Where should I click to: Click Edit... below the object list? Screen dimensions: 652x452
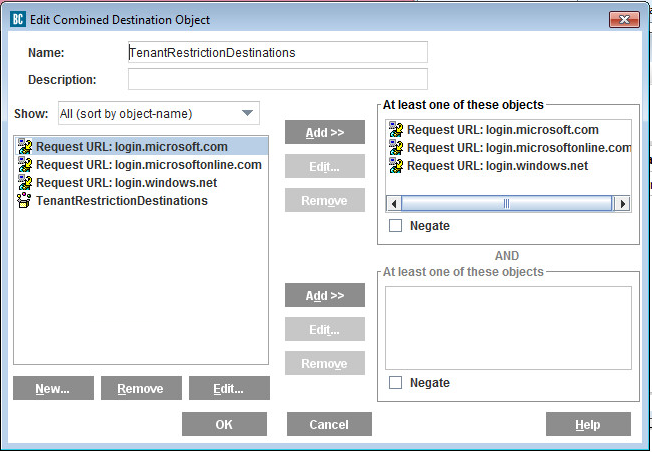coord(229,388)
